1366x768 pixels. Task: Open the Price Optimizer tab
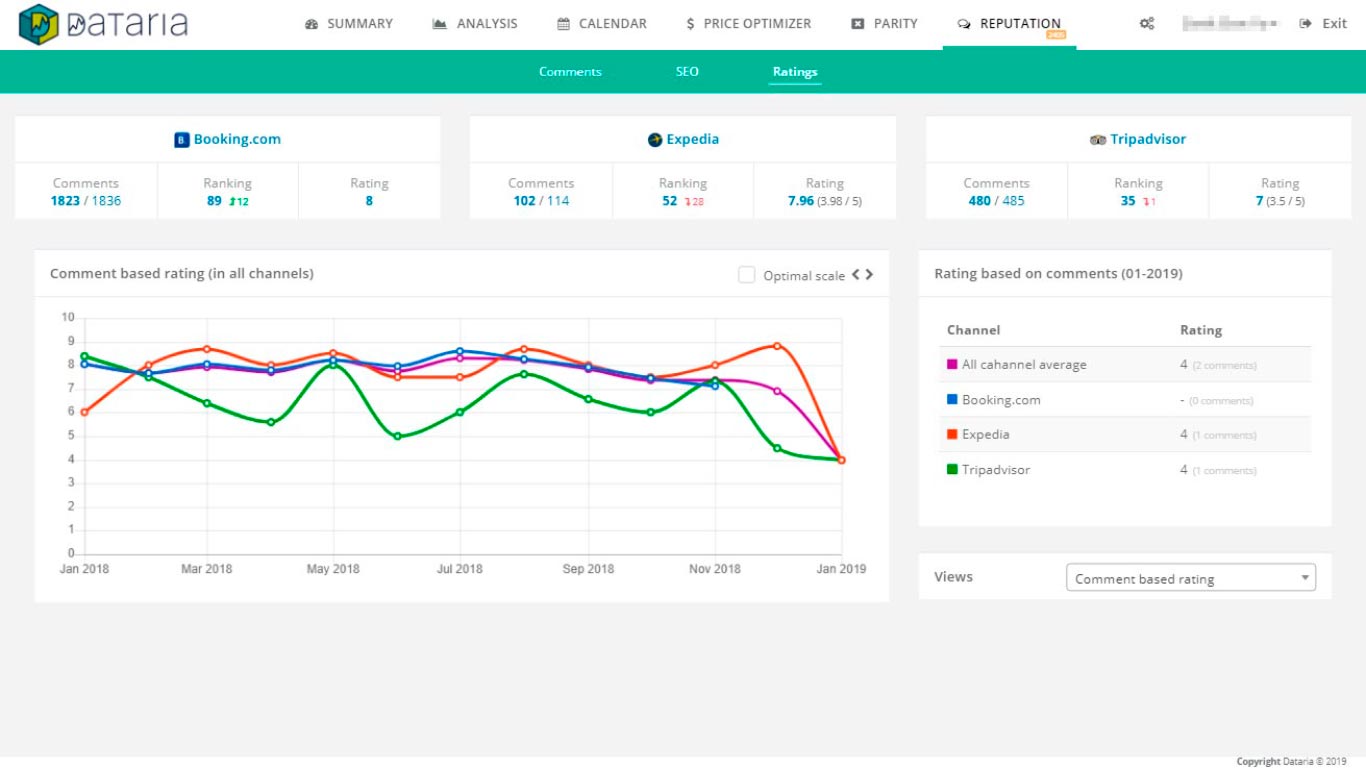pyautogui.click(x=749, y=23)
